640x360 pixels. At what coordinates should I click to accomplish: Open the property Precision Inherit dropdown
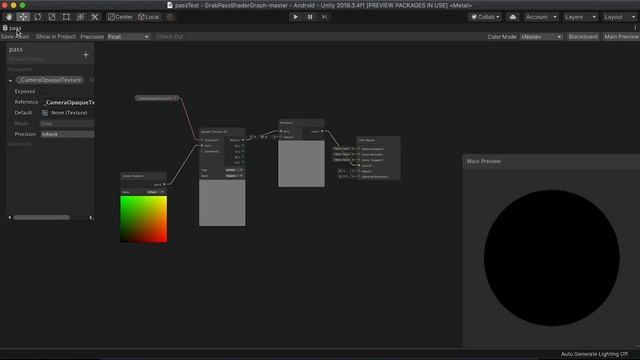68,134
